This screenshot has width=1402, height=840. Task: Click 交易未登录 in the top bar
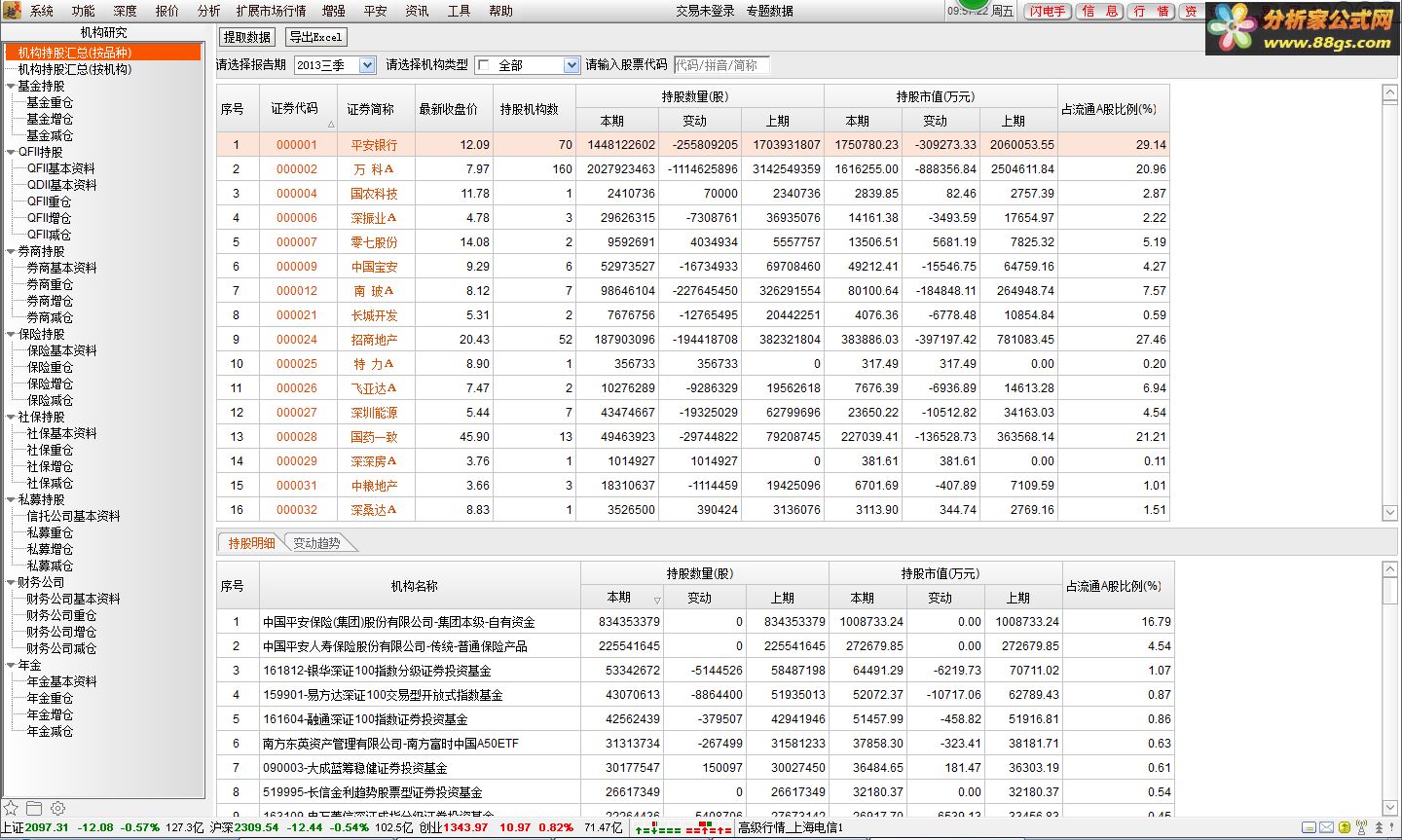pos(706,11)
